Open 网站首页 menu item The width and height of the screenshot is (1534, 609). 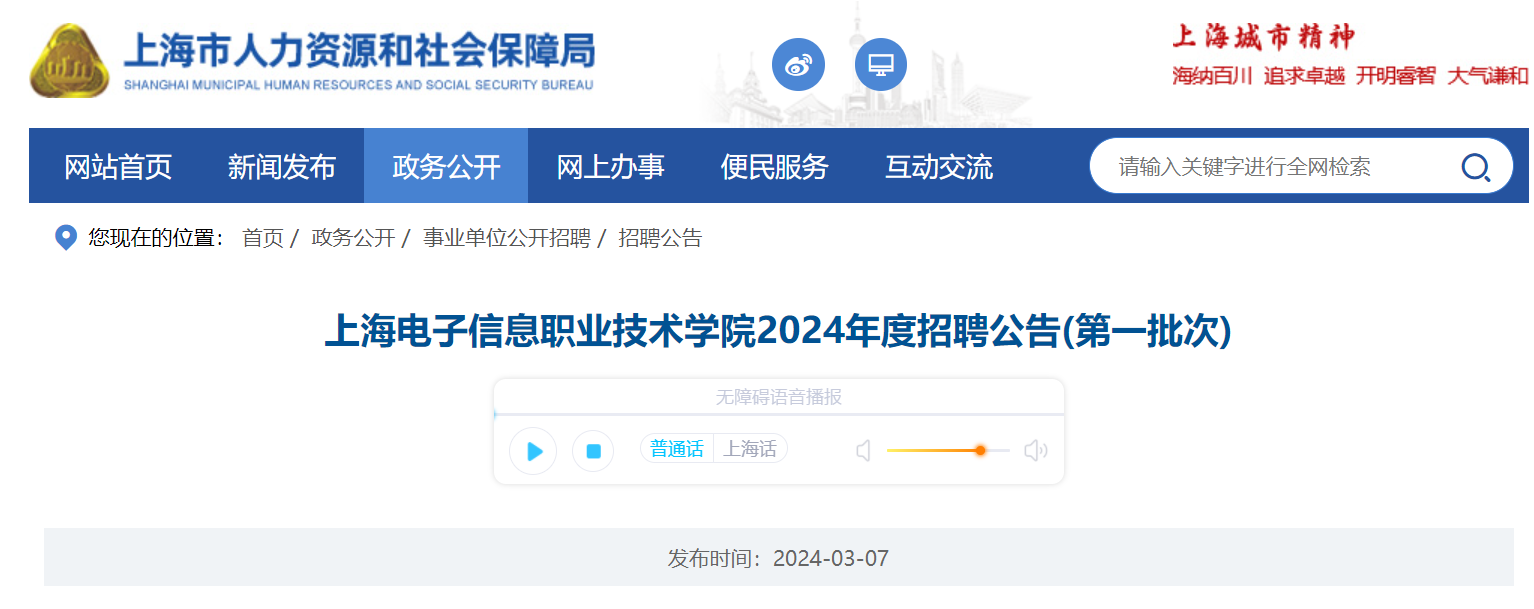pos(118,166)
